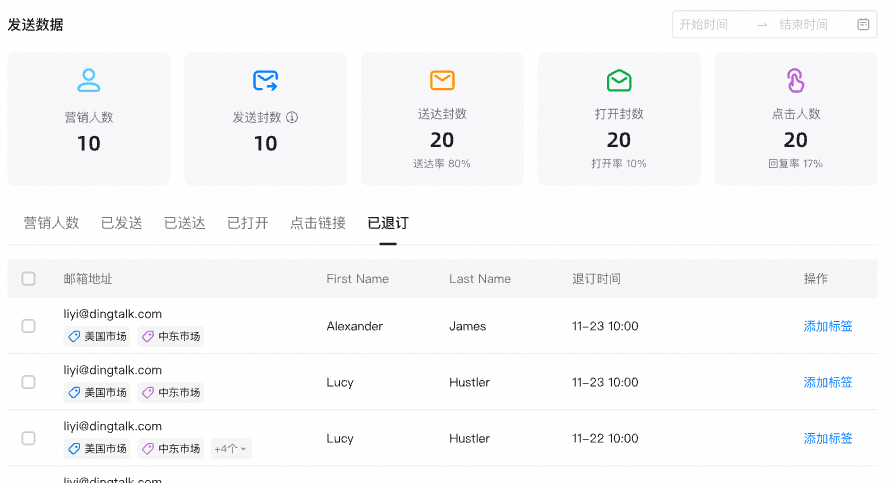Click the green open-envelope icon above 打开封数
This screenshot has width=889, height=483.
coord(619,80)
